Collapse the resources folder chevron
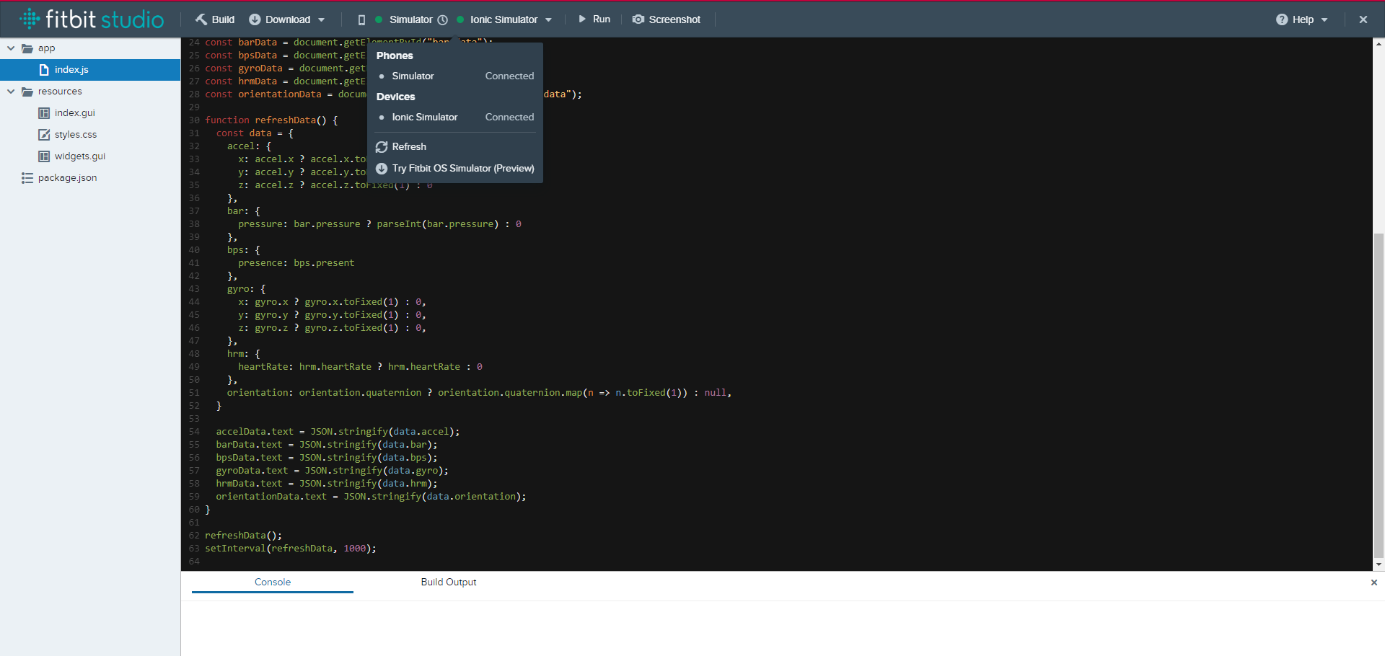The height and width of the screenshot is (656, 1385). [x=10, y=91]
